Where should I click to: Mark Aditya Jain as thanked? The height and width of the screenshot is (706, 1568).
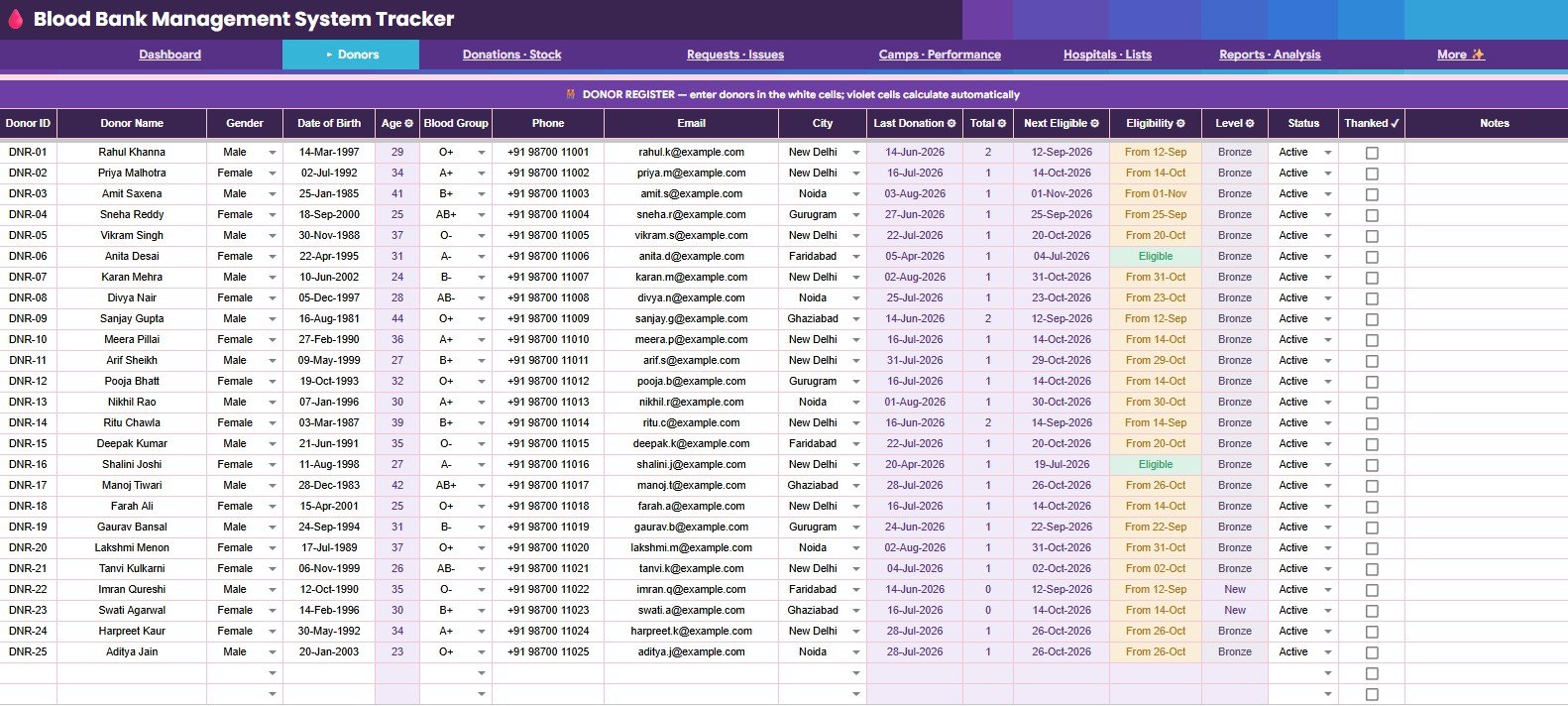1372,652
